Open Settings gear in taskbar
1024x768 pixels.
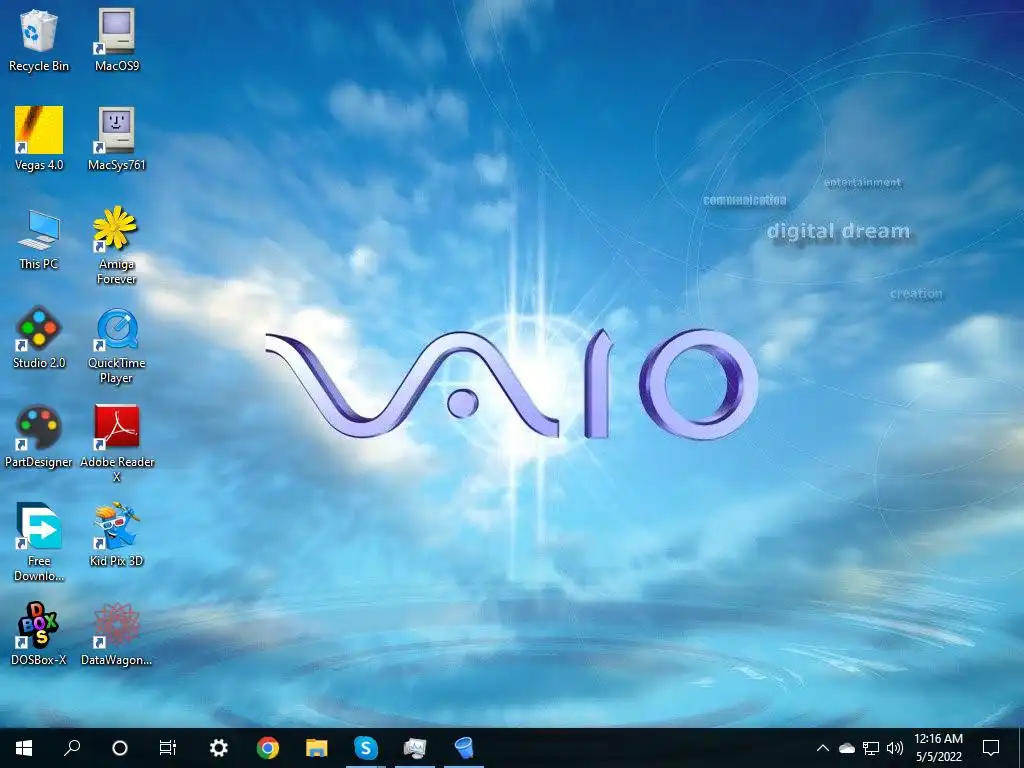(218, 748)
